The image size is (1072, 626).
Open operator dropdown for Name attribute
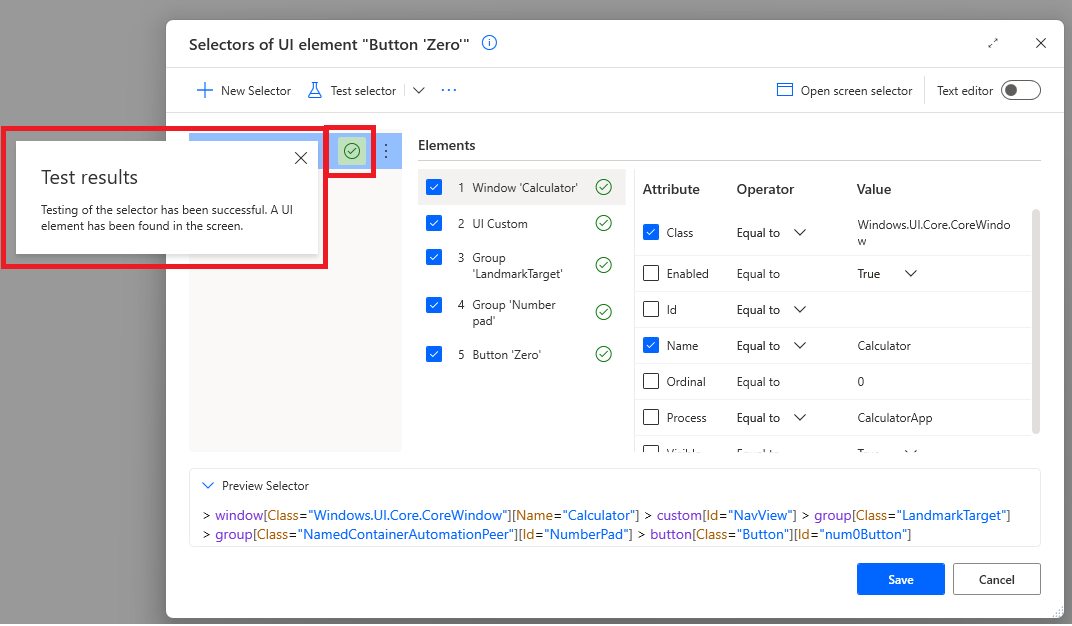tap(800, 345)
